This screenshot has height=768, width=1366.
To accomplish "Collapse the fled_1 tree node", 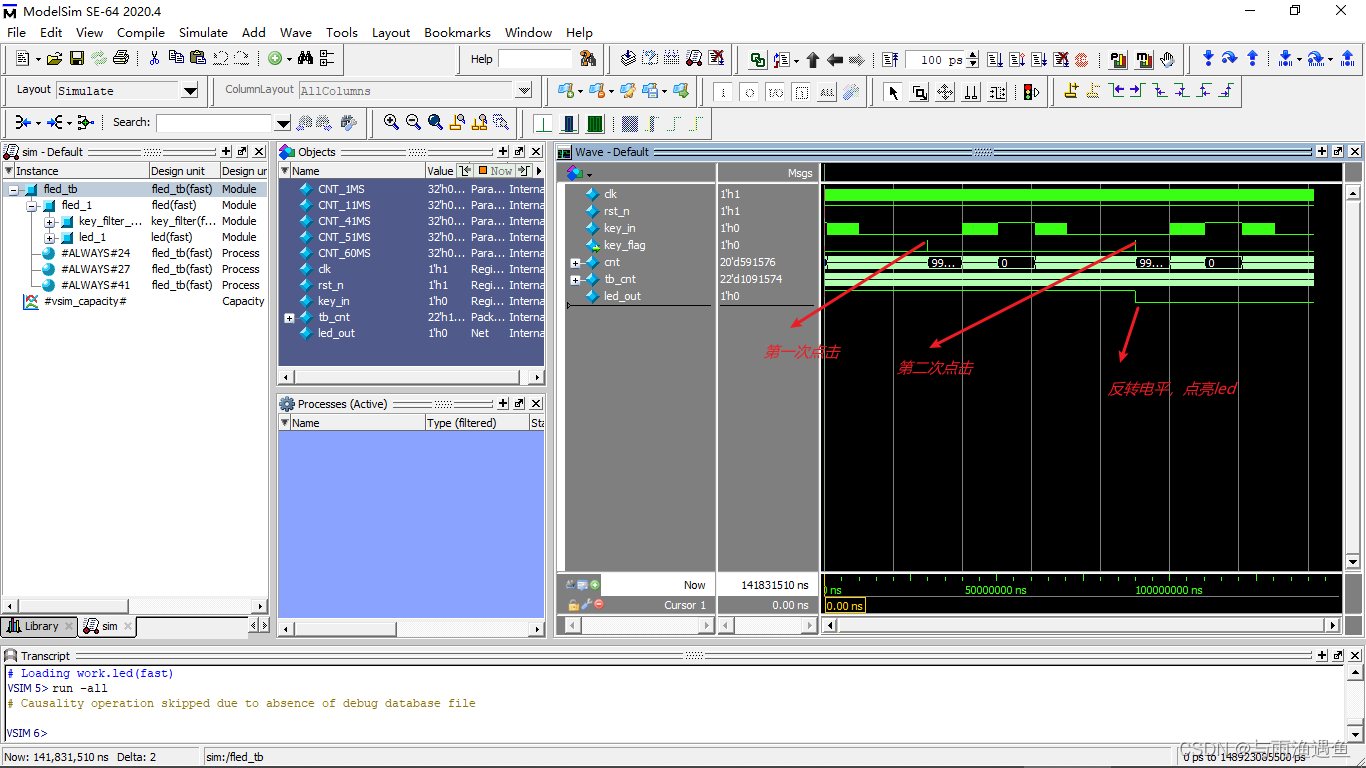I will coord(32,205).
